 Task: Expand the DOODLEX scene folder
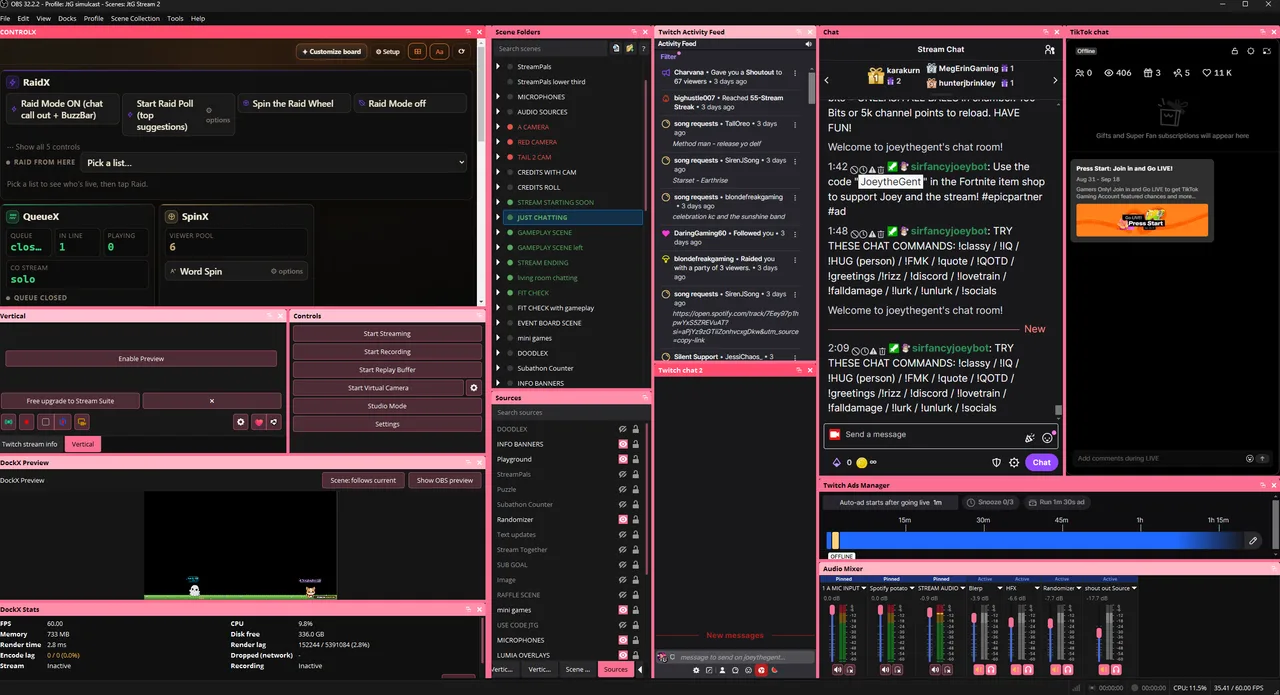(498, 353)
